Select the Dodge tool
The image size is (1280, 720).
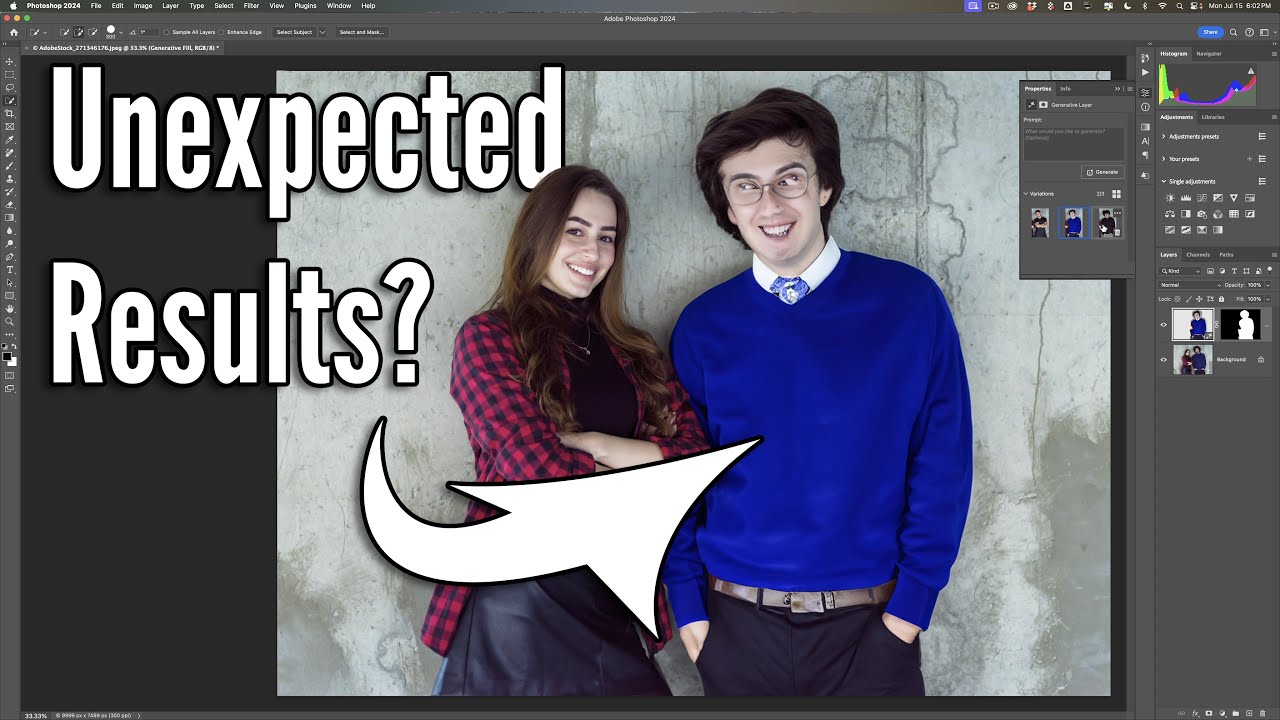[x=10, y=244]
